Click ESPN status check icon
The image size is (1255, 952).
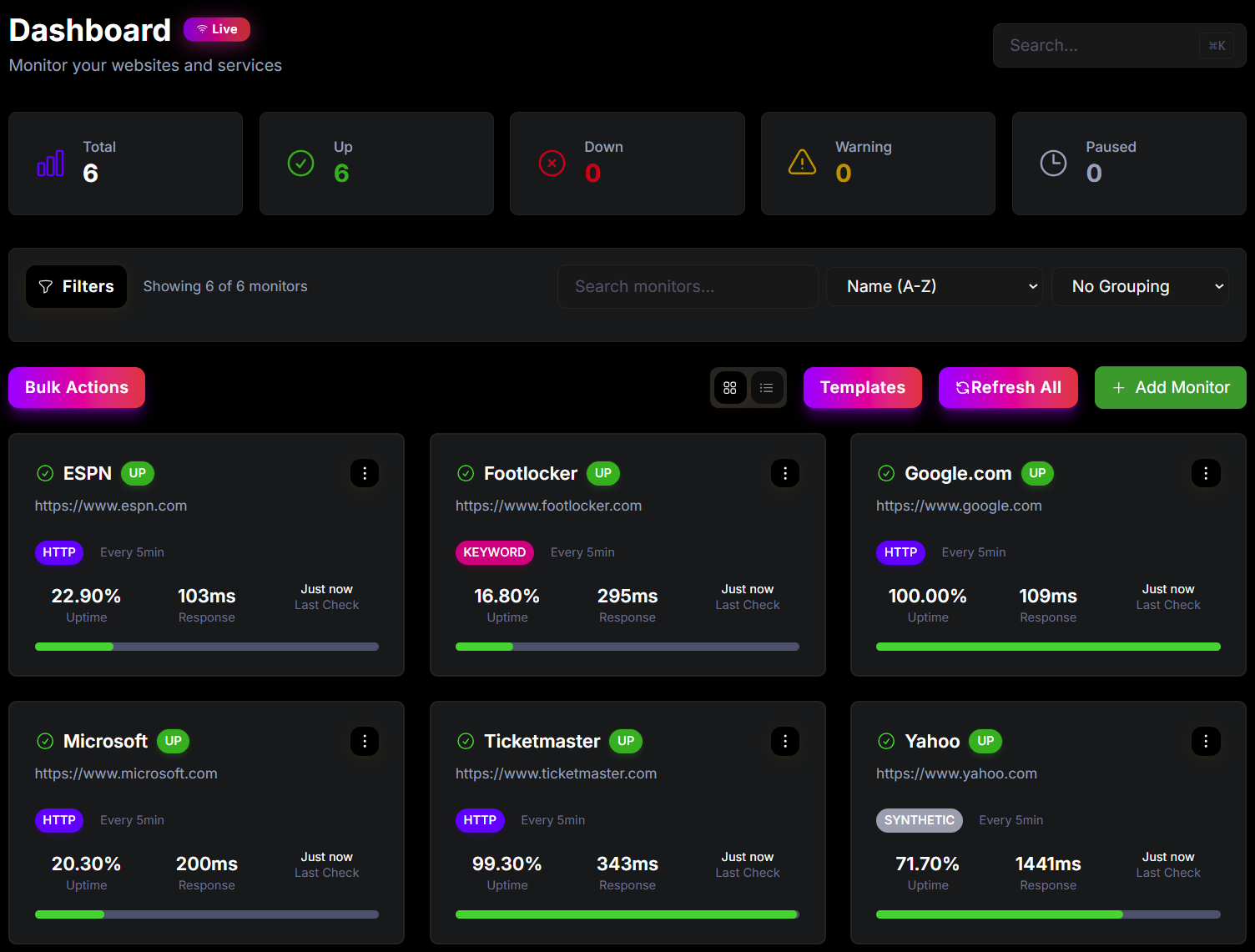tap(45, 473)
